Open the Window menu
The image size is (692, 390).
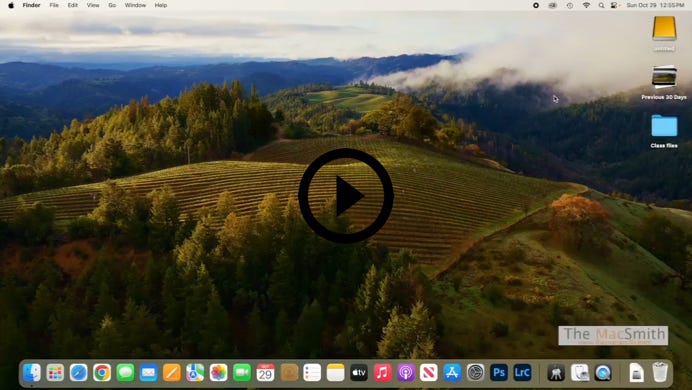[135, 5]
